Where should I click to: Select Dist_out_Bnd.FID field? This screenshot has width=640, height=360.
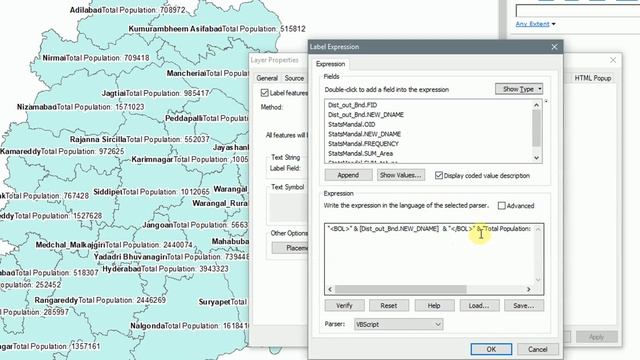tap(353, 105)
